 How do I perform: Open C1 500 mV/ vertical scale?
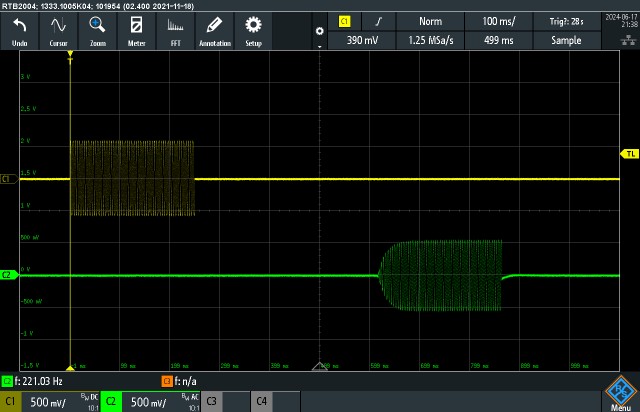point(60,401)
